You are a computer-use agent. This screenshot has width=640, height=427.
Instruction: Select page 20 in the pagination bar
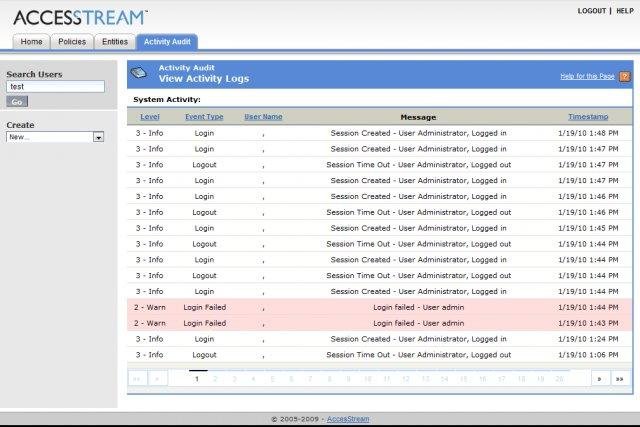[x=560, y=379]
